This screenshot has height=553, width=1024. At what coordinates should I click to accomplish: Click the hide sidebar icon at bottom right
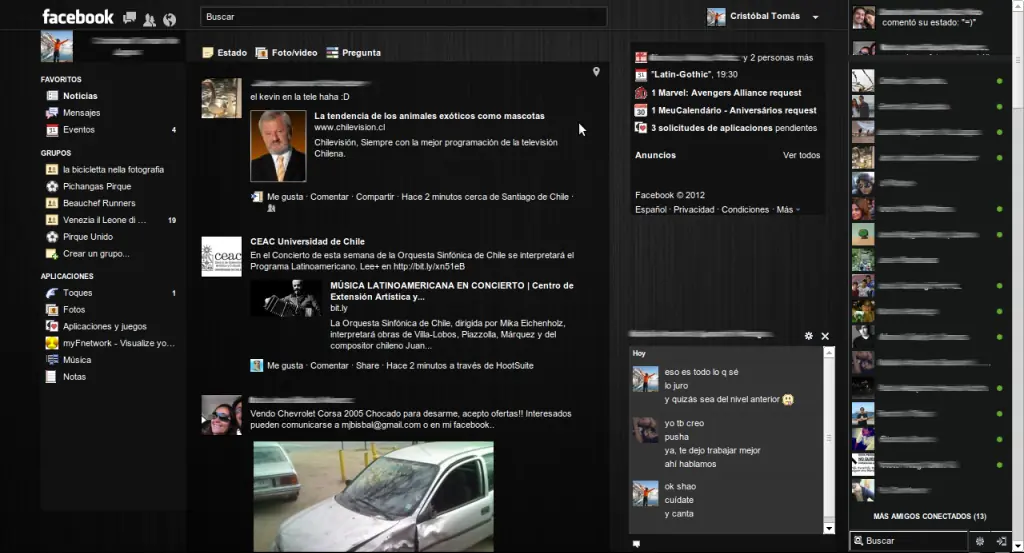pyautogui.click(x=1001, y=541)
